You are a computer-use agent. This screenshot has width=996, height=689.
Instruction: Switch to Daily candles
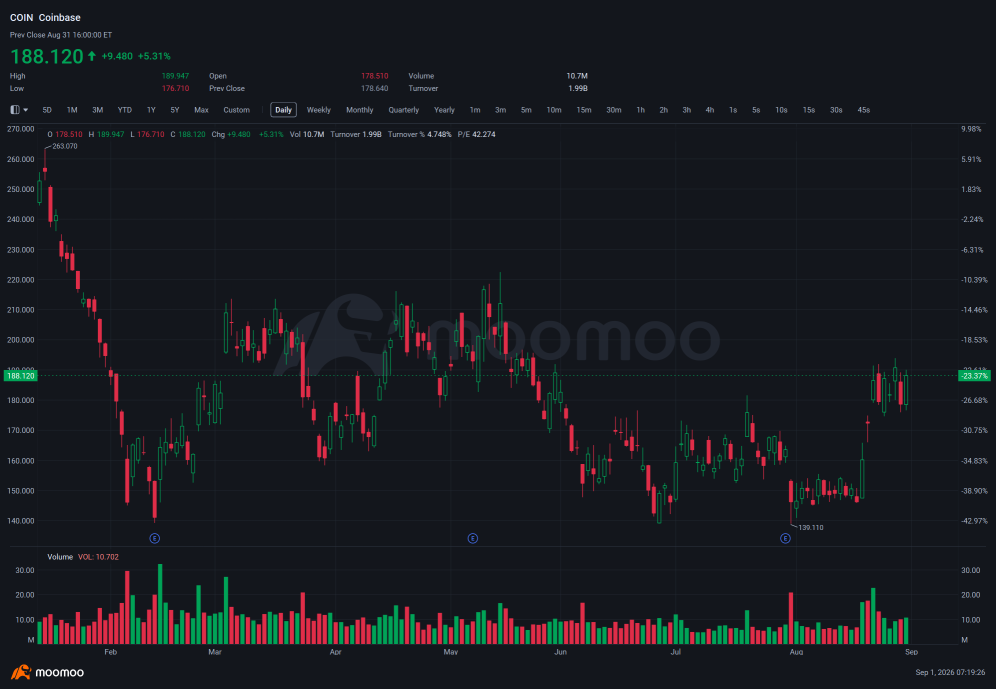pyautogui.click(x=283, y=110)
